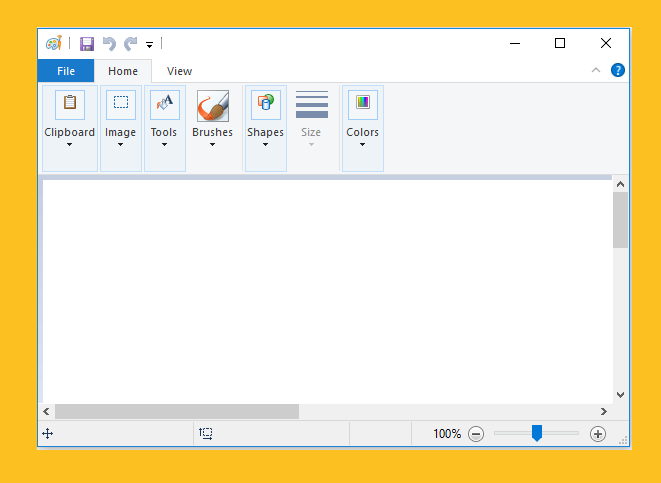Click the Clipboard label
Image resolution: width=661 pixels, height=483 pixels.
tap(70, 132)
